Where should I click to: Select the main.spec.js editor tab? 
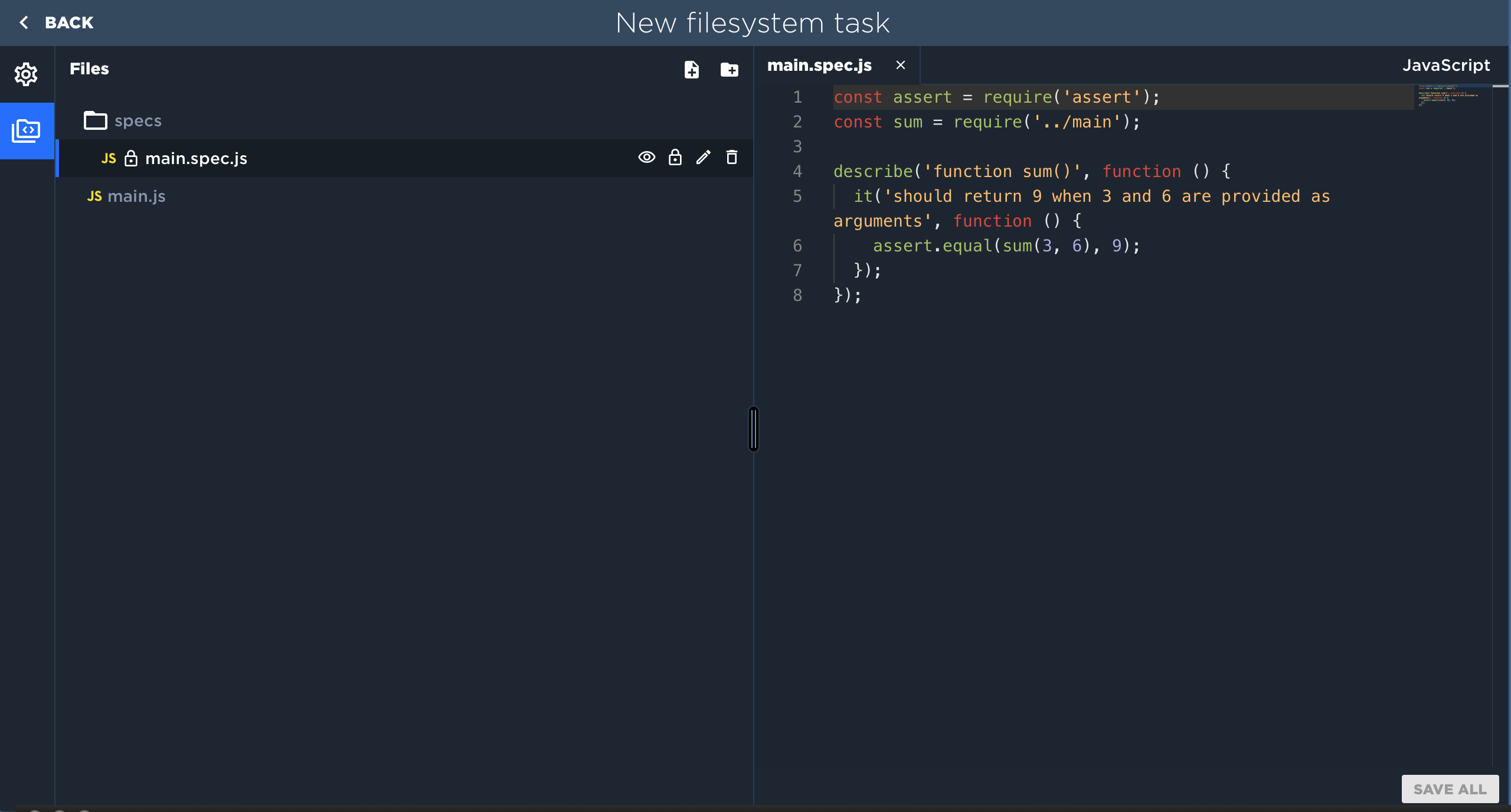click(819, 65)
